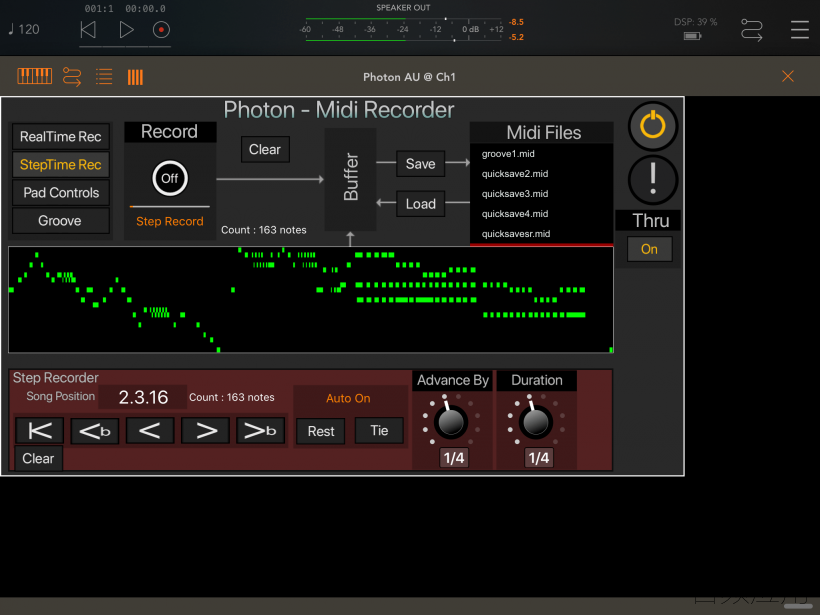820x615 pixels.
Task: Clear the buffer with the upper Clear button
Action: click(x=265, y=150)
